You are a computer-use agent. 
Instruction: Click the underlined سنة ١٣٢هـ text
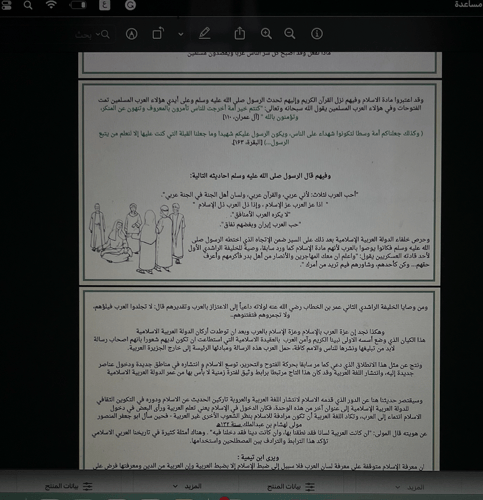click(x=230, y=425)
